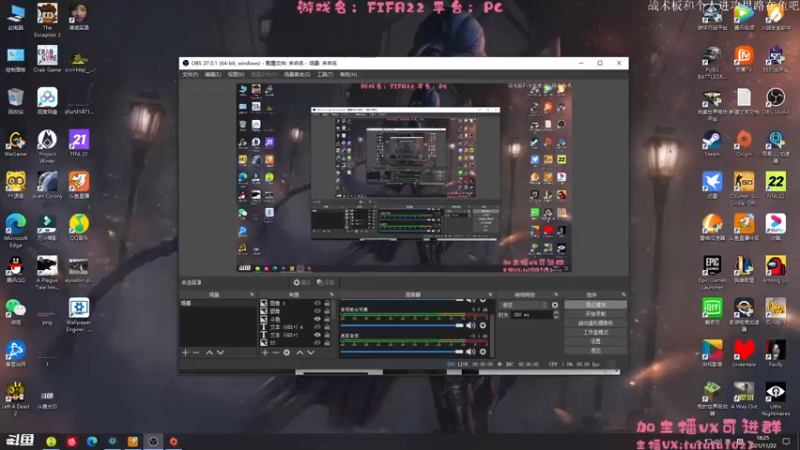Increase transition duration with up arrow
This screenshot has height=450, width=800.
pos(556,313)
